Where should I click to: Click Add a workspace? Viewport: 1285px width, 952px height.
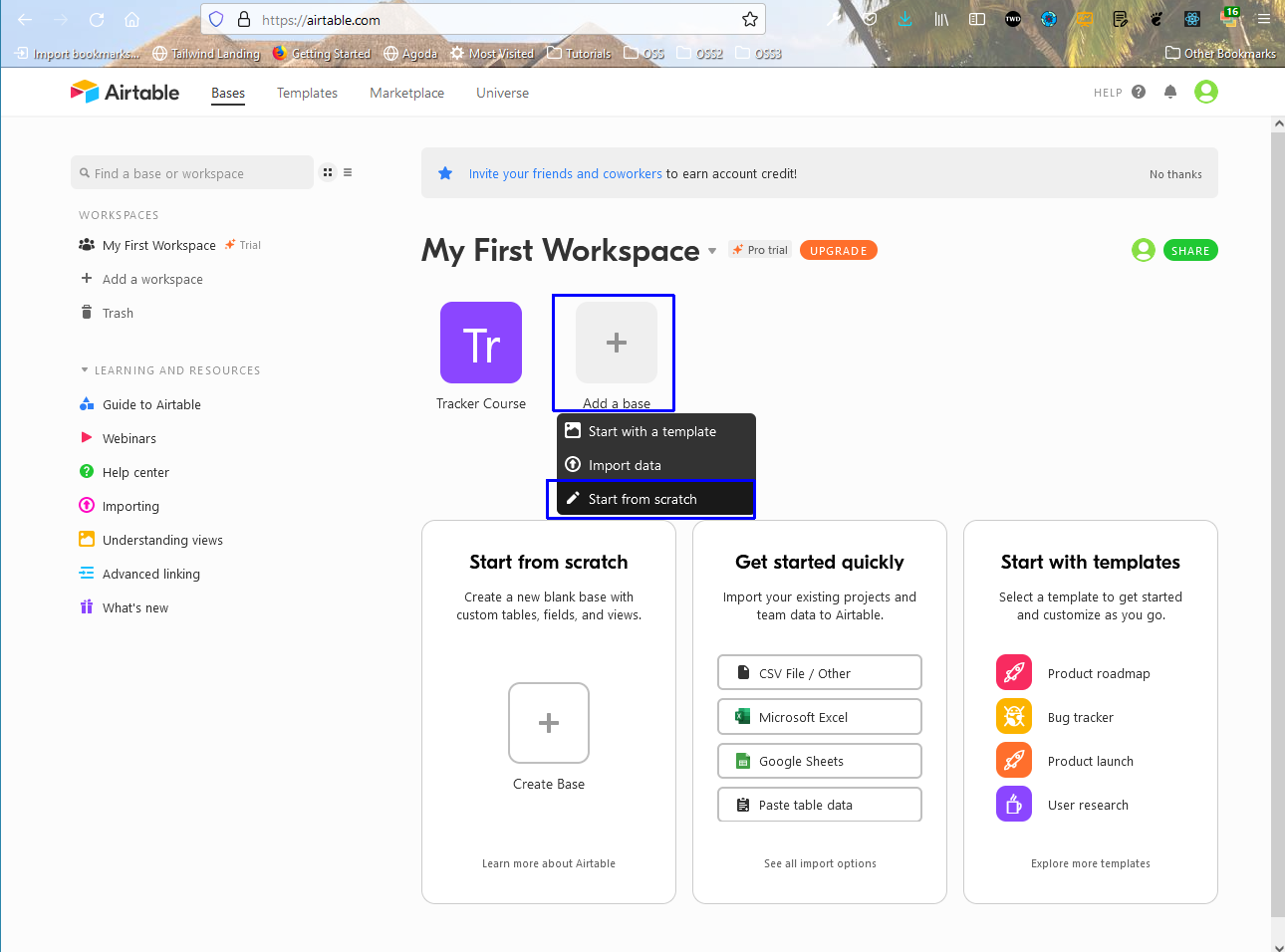click(x=152, y=279)
